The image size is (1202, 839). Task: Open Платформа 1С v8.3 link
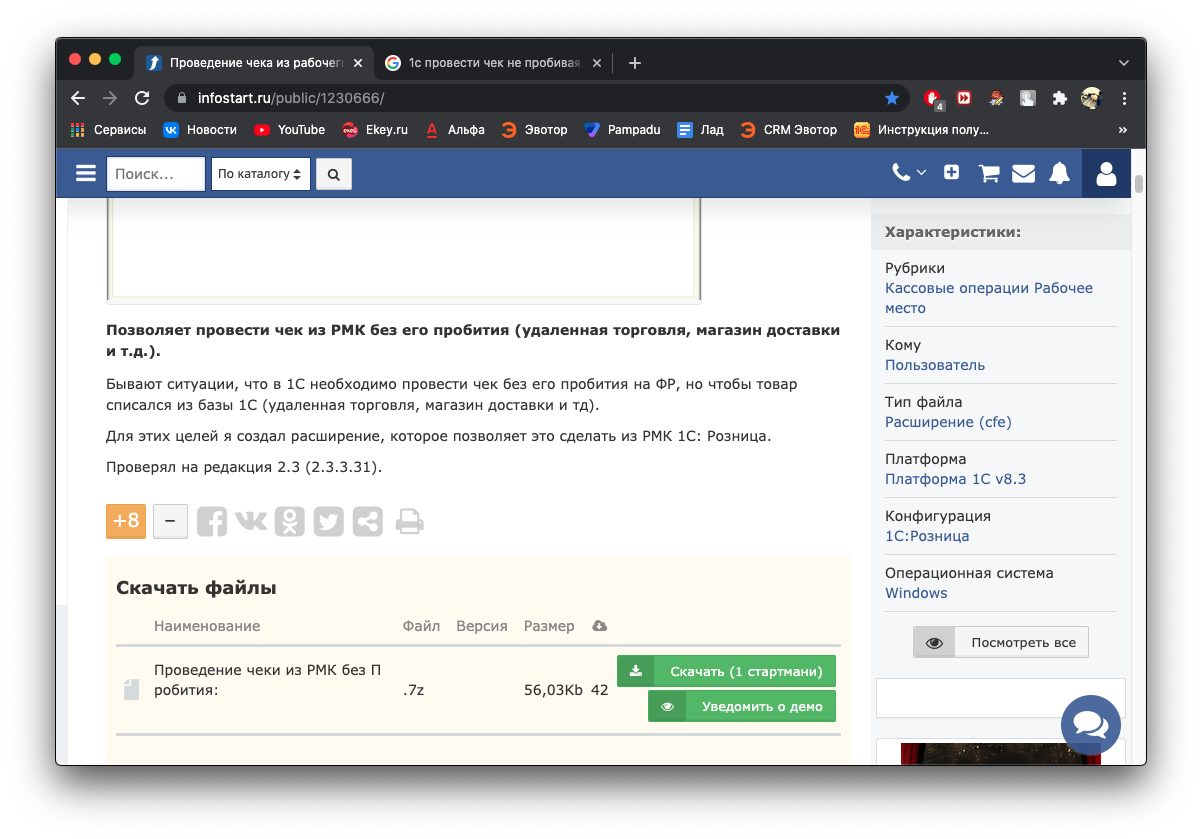point(955,479)
